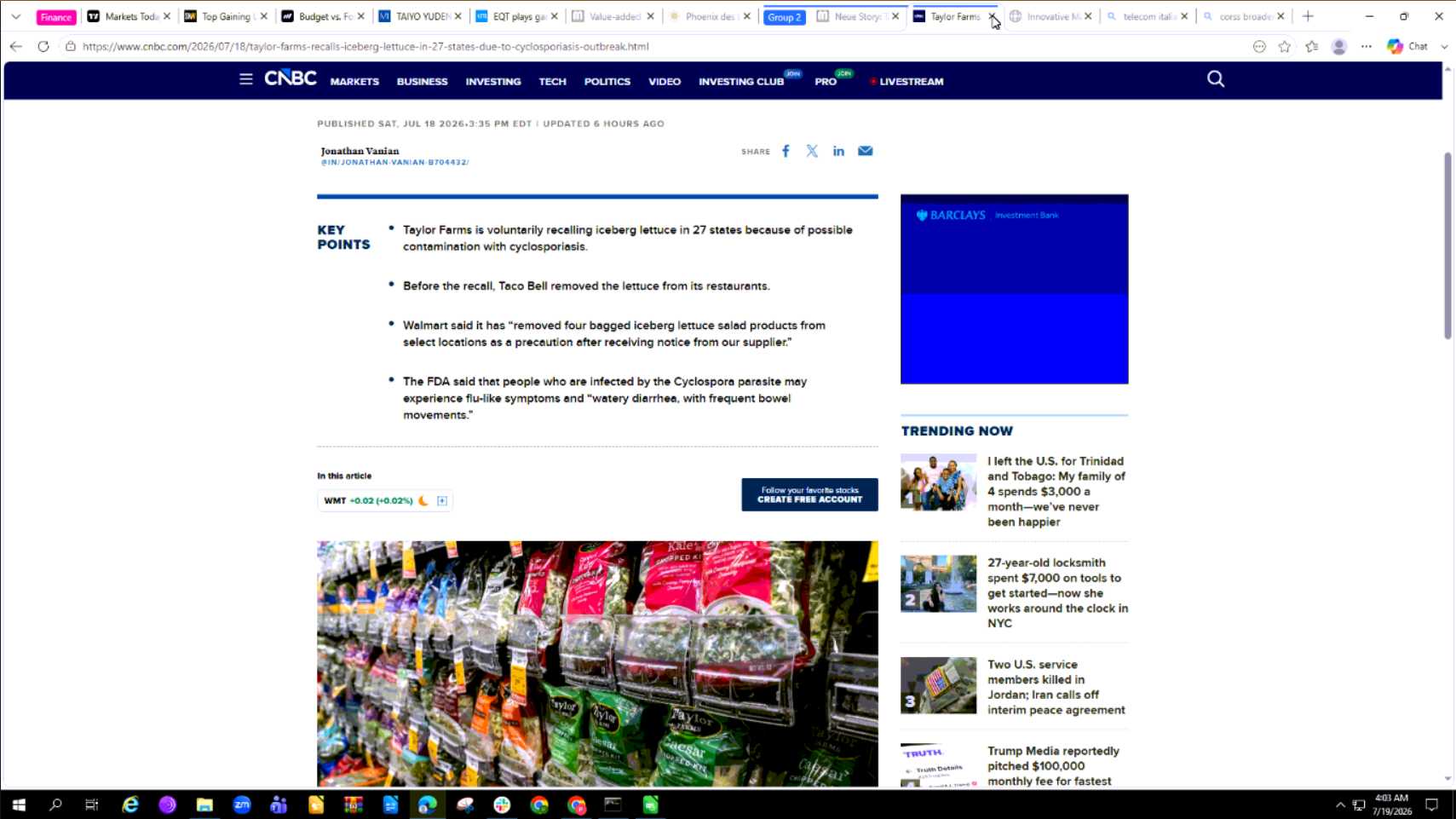Open the Favorites list
The width and height of the screenshot is (1456, 819).
tap(1312, 46)
